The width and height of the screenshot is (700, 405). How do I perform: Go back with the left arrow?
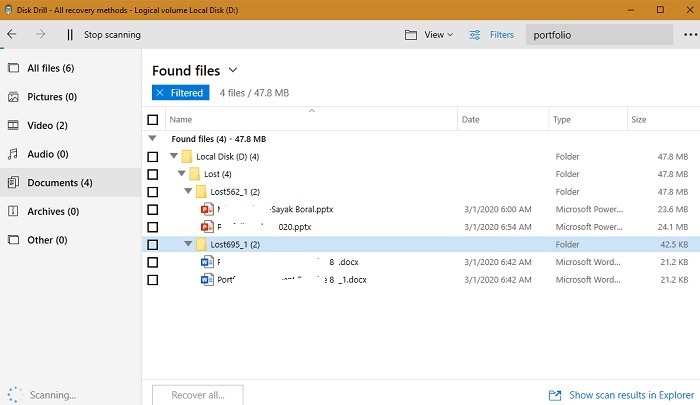click(x=12, y=34)
